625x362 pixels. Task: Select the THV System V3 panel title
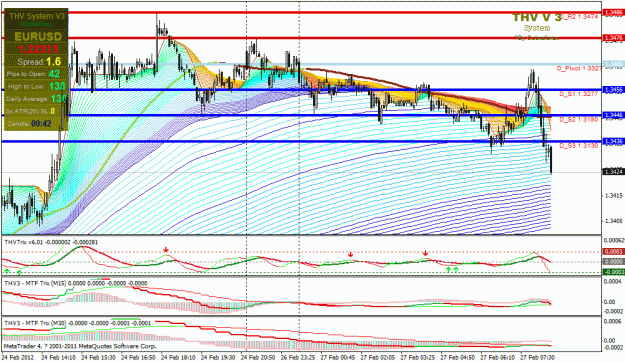tap(37, 16)
